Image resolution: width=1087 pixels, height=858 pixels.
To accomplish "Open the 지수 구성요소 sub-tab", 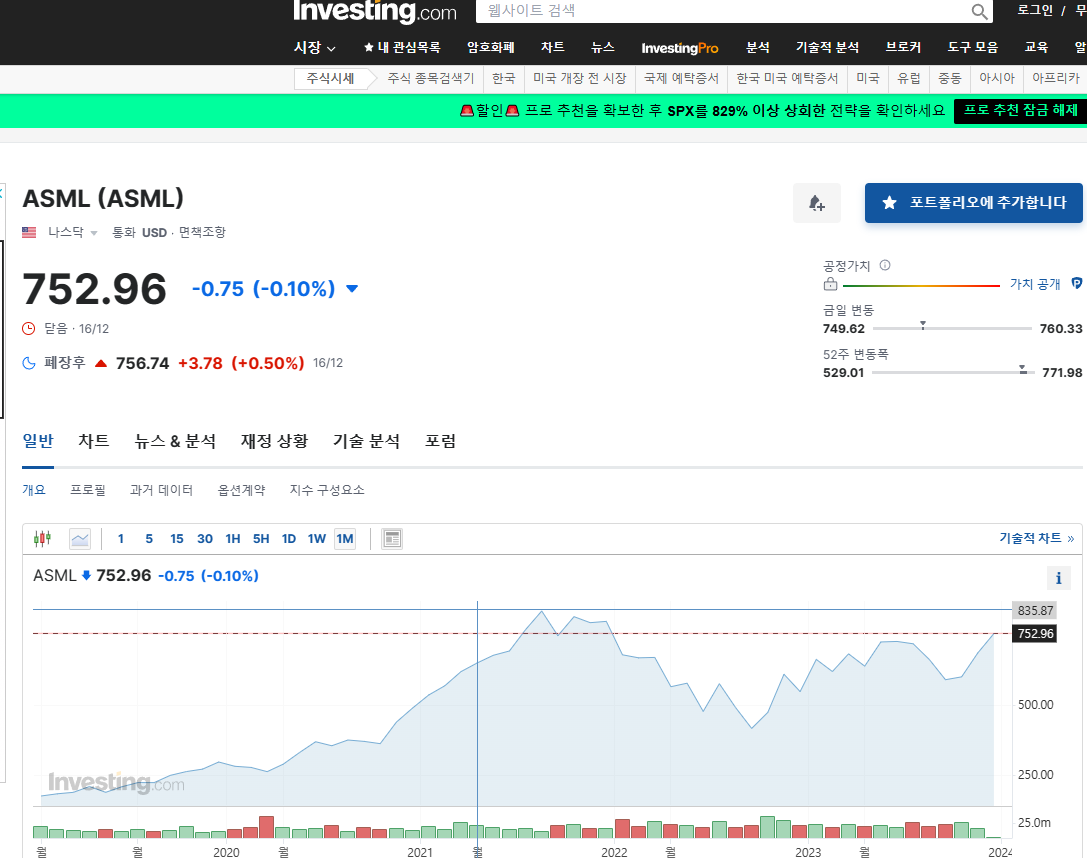I will 327,490.
